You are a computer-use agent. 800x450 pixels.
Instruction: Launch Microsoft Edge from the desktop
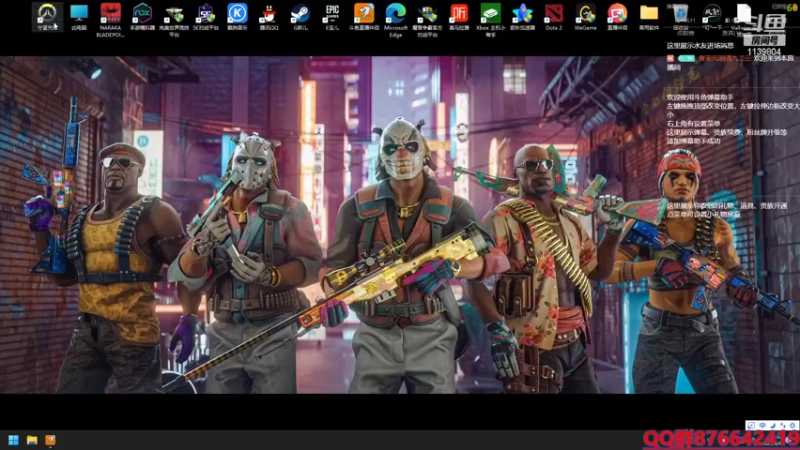pyautogui.click(x=395, y=19)
